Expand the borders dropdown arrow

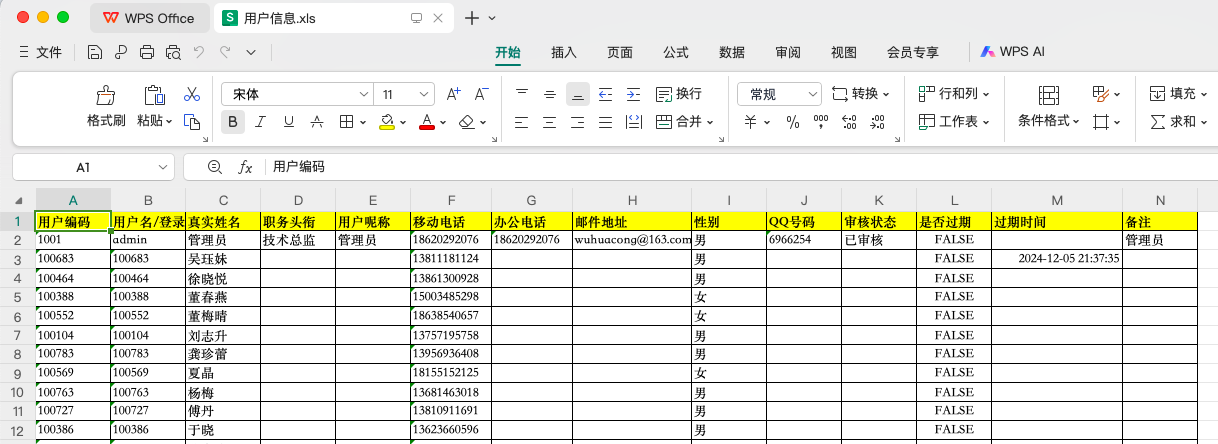(x=362, y=122)
